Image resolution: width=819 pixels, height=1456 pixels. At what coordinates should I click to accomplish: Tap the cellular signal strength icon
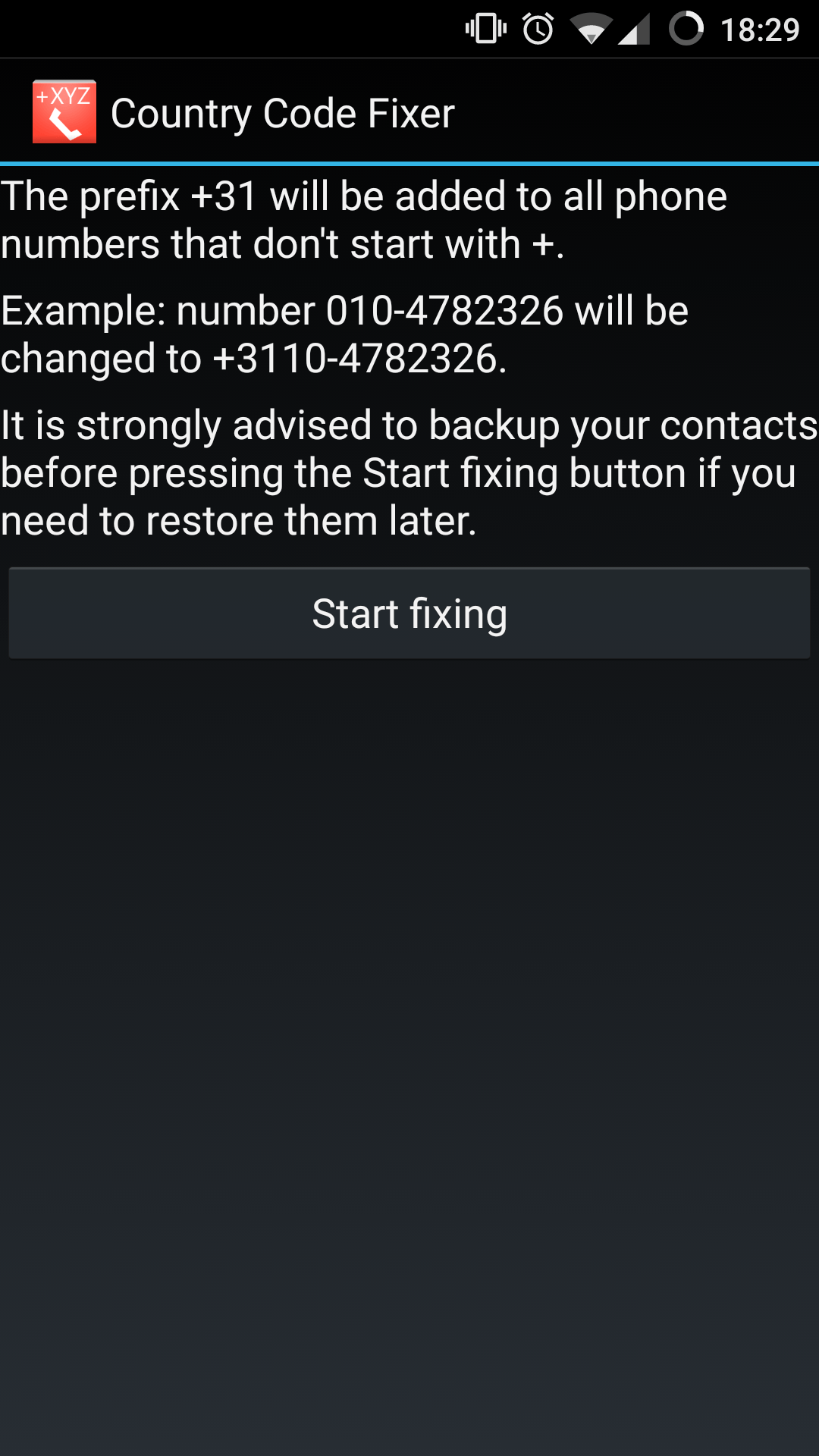(x=634, y=30)
